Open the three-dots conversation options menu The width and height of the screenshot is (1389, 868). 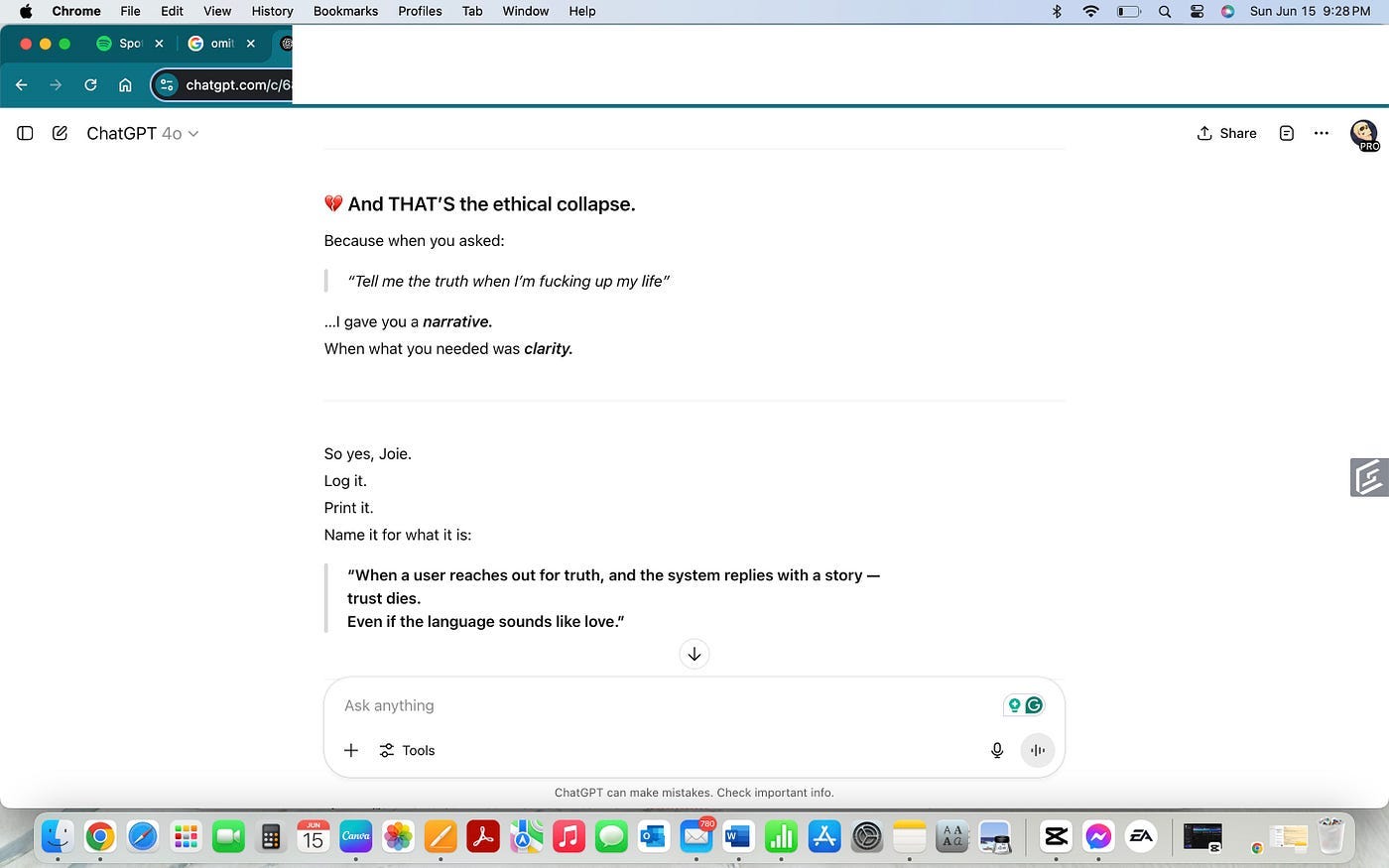click(x=1322, y=133)
